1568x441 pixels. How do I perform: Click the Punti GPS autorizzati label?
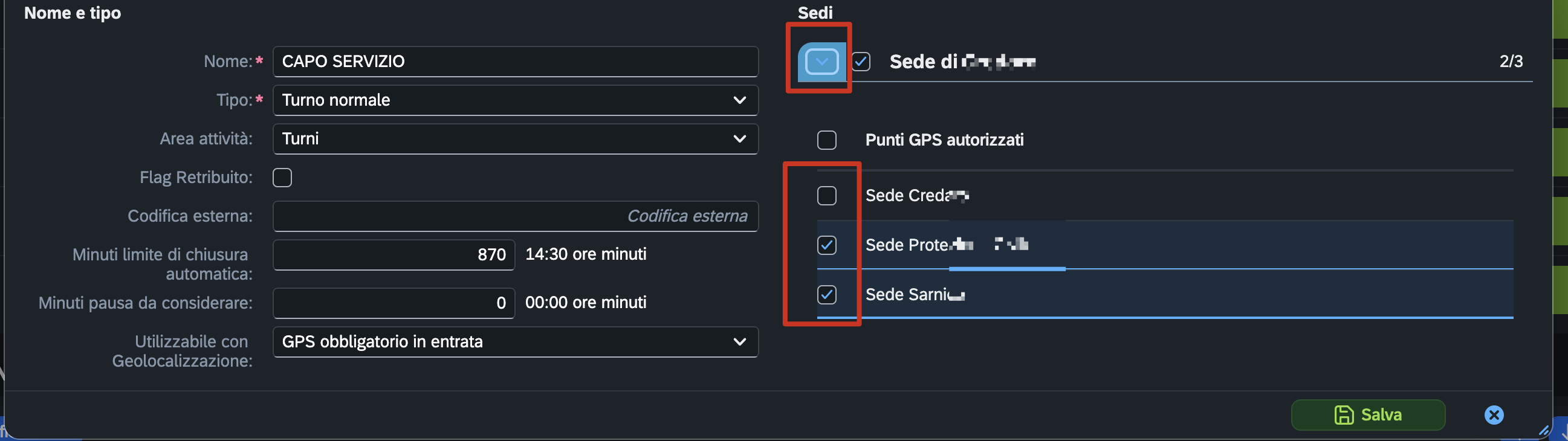[944, 140]
